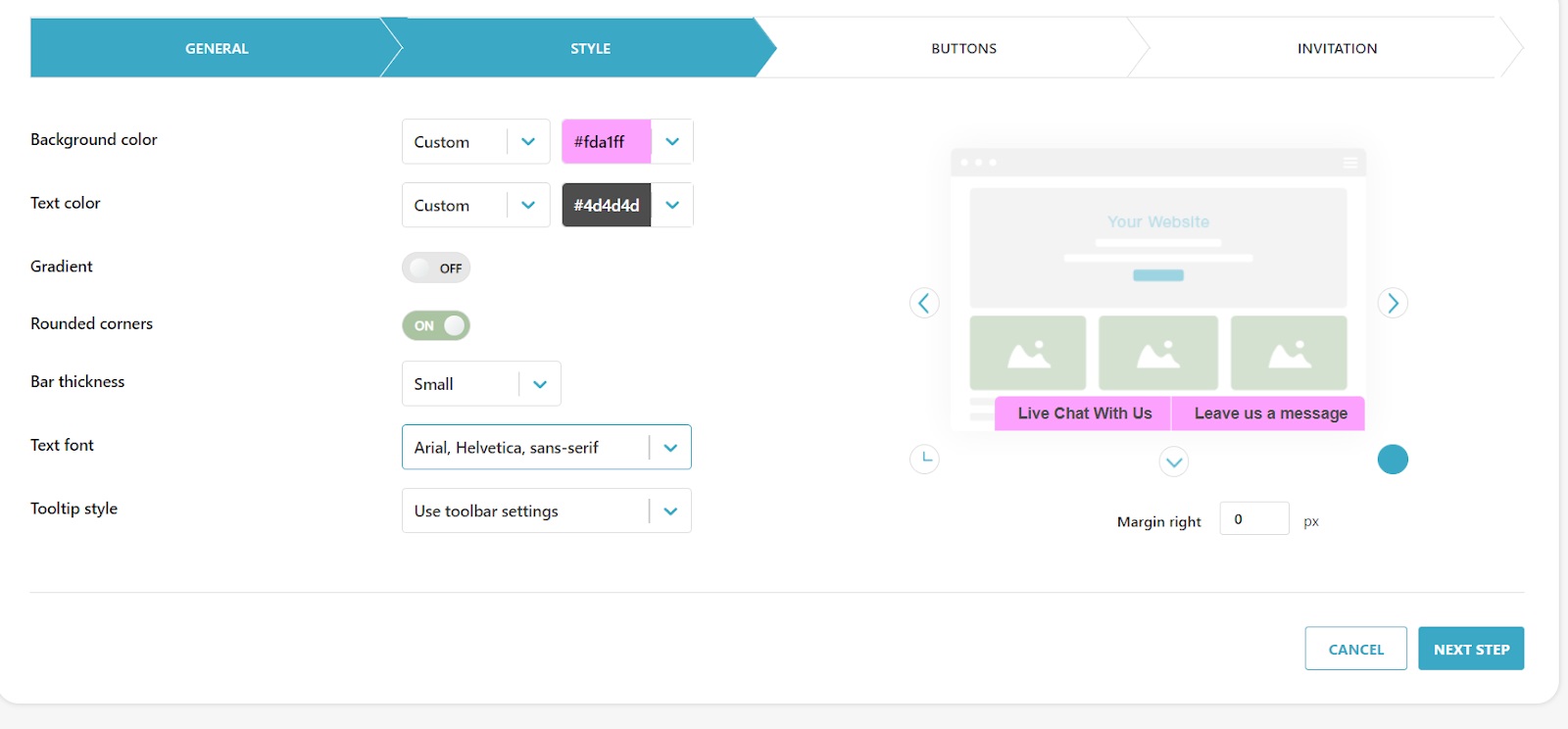The height and width of the screenshot is (729, 1568).
Task: Select the bottom-left corner position icon
Action: [924, 459]
